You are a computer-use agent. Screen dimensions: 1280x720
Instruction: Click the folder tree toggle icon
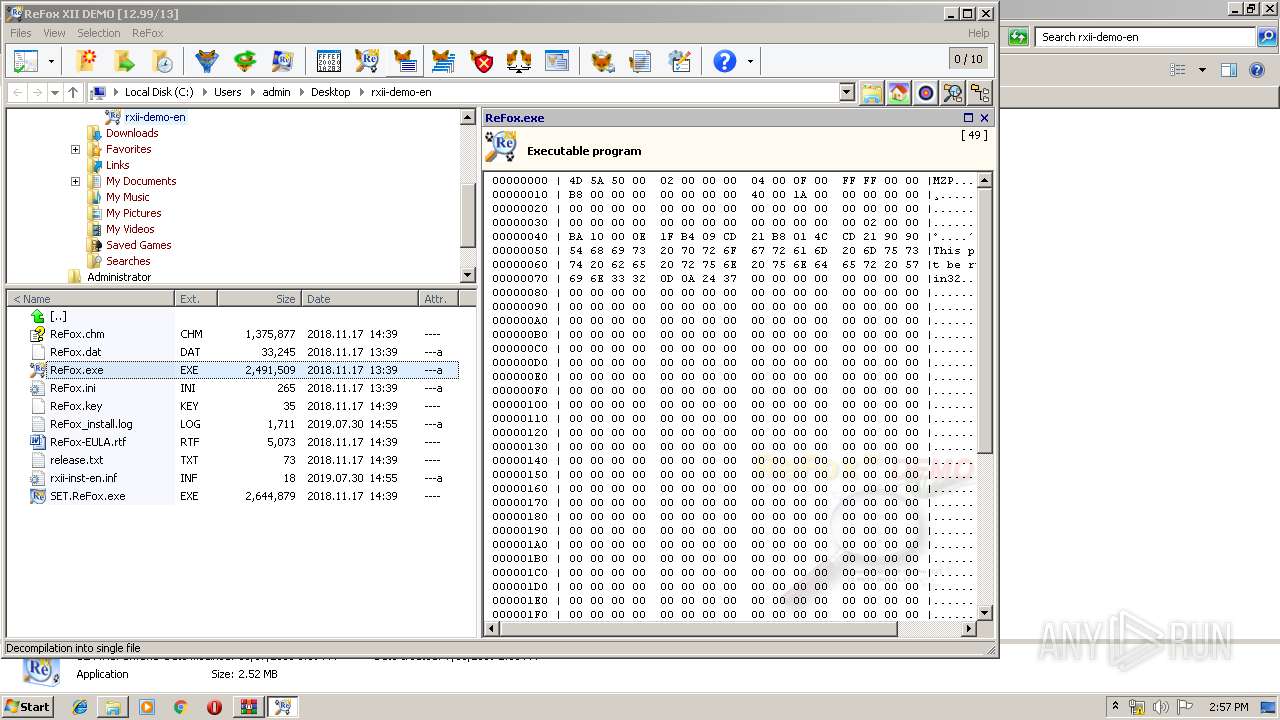point(980,93)
